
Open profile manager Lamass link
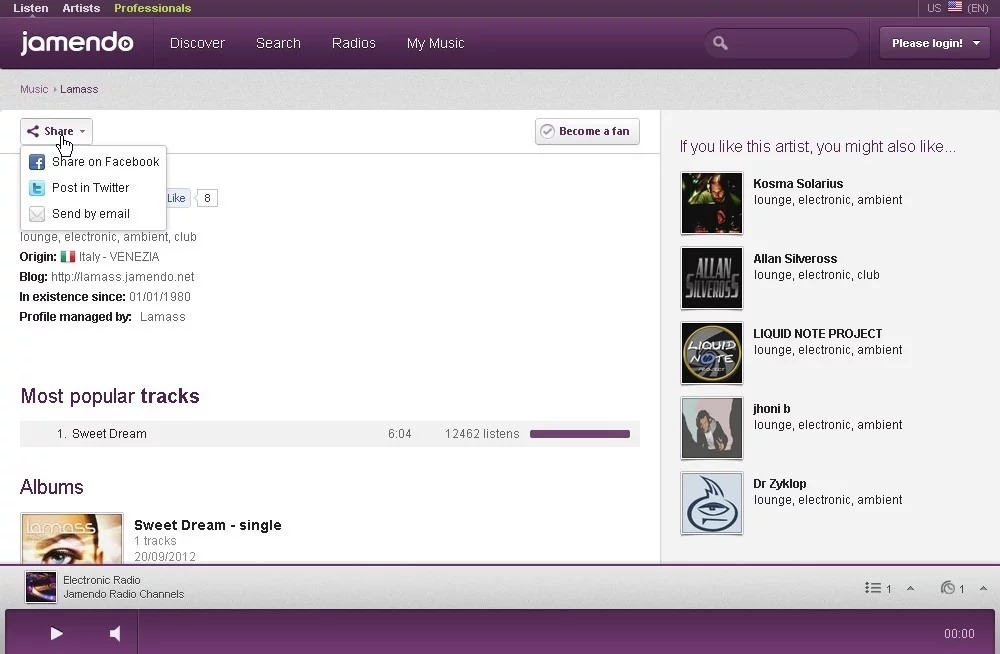[x=163, y=317]
